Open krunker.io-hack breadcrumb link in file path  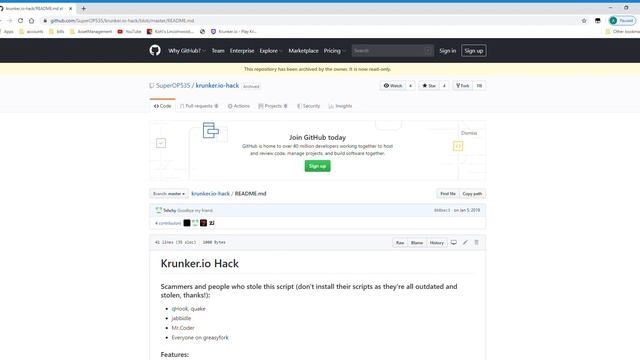[211, 193]
